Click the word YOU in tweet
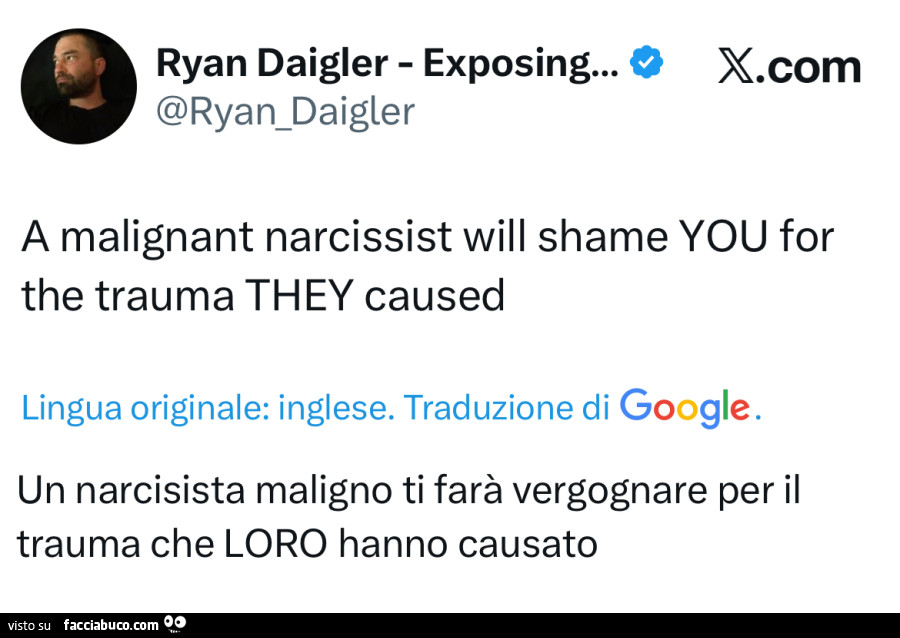900x638 pixels. 723,236
